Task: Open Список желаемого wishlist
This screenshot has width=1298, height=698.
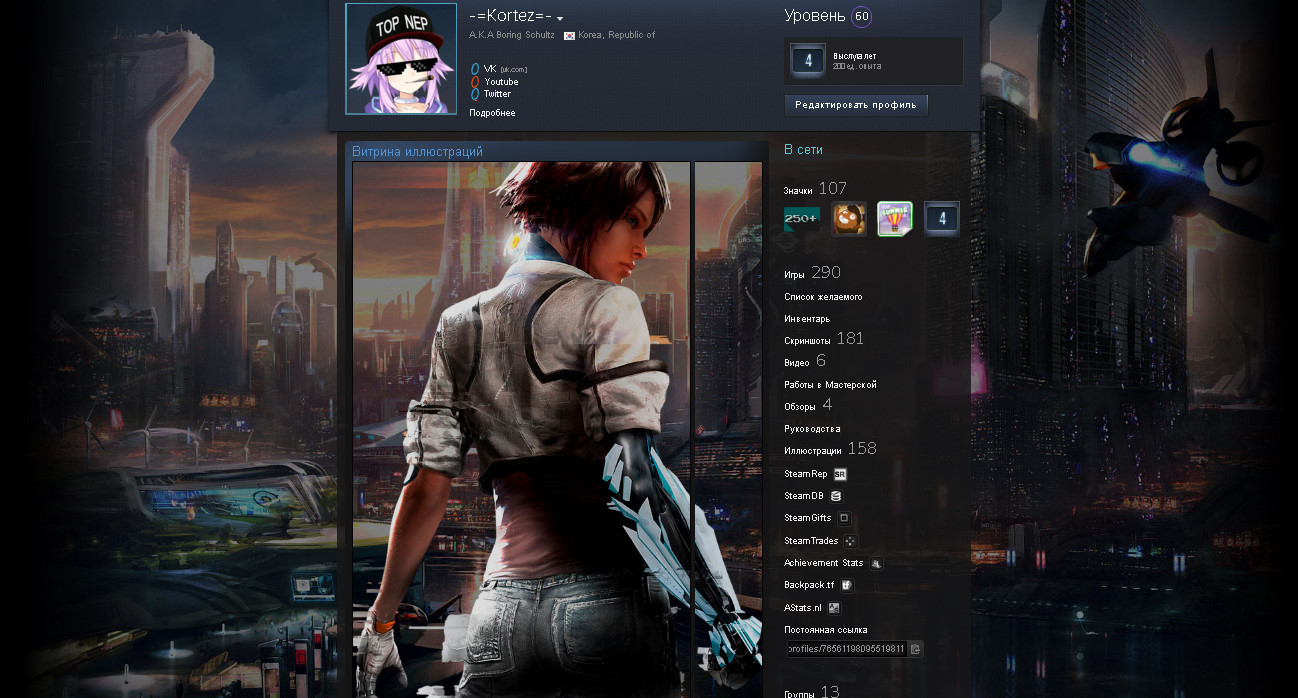Action: click(x=823, y=297)
